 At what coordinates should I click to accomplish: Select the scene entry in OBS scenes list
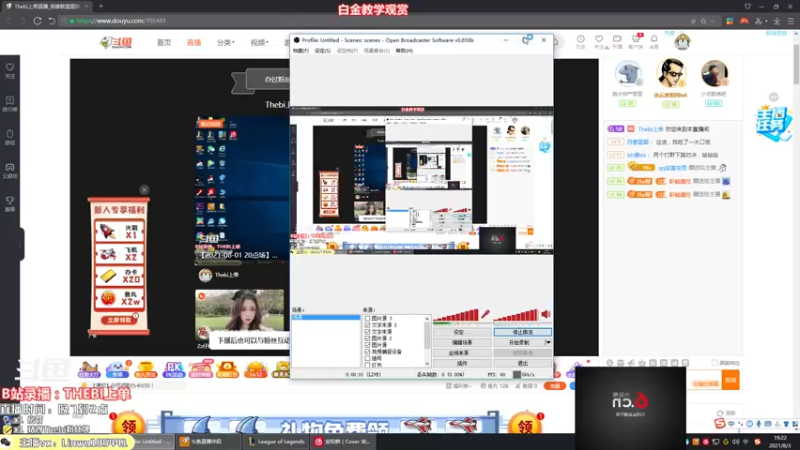pos(326,317)
